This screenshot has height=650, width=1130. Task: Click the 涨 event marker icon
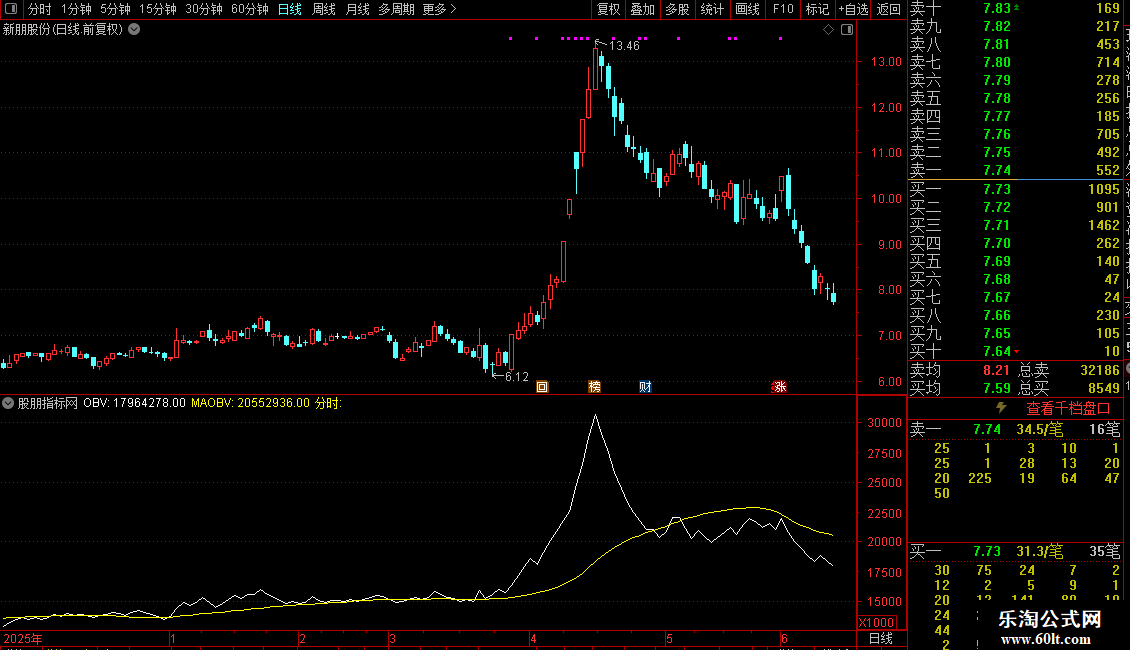click(779, 387)
